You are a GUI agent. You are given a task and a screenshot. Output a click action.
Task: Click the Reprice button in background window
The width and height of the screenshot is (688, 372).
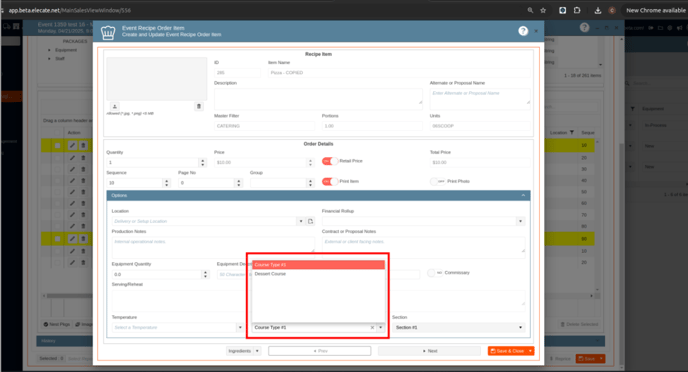[560, 359]
